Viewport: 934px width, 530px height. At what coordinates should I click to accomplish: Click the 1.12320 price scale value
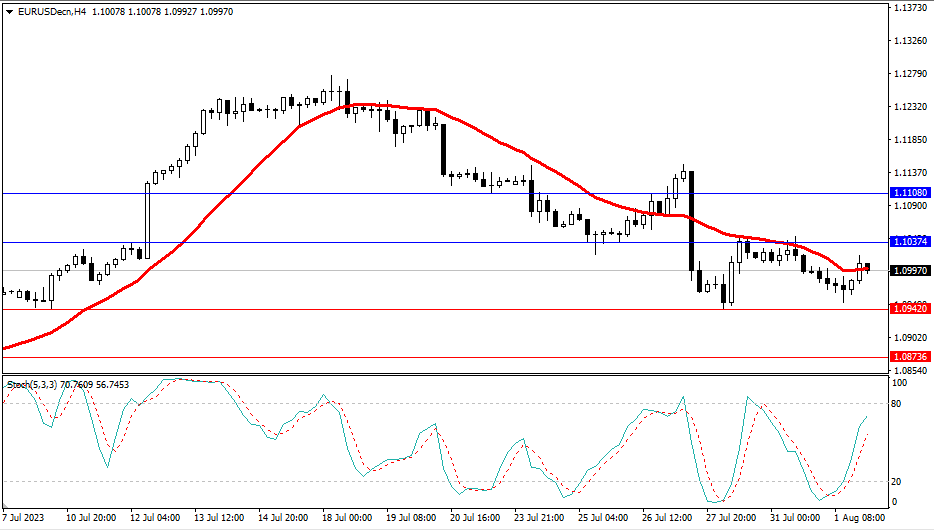click(x=909, y=107)
